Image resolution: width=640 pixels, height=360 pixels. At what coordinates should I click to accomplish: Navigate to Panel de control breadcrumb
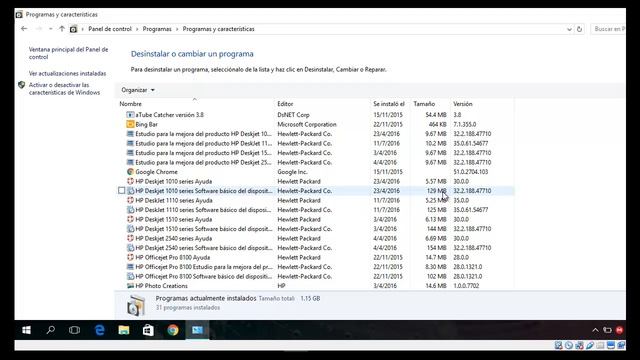pyautogui.click(x=110, y=29)
